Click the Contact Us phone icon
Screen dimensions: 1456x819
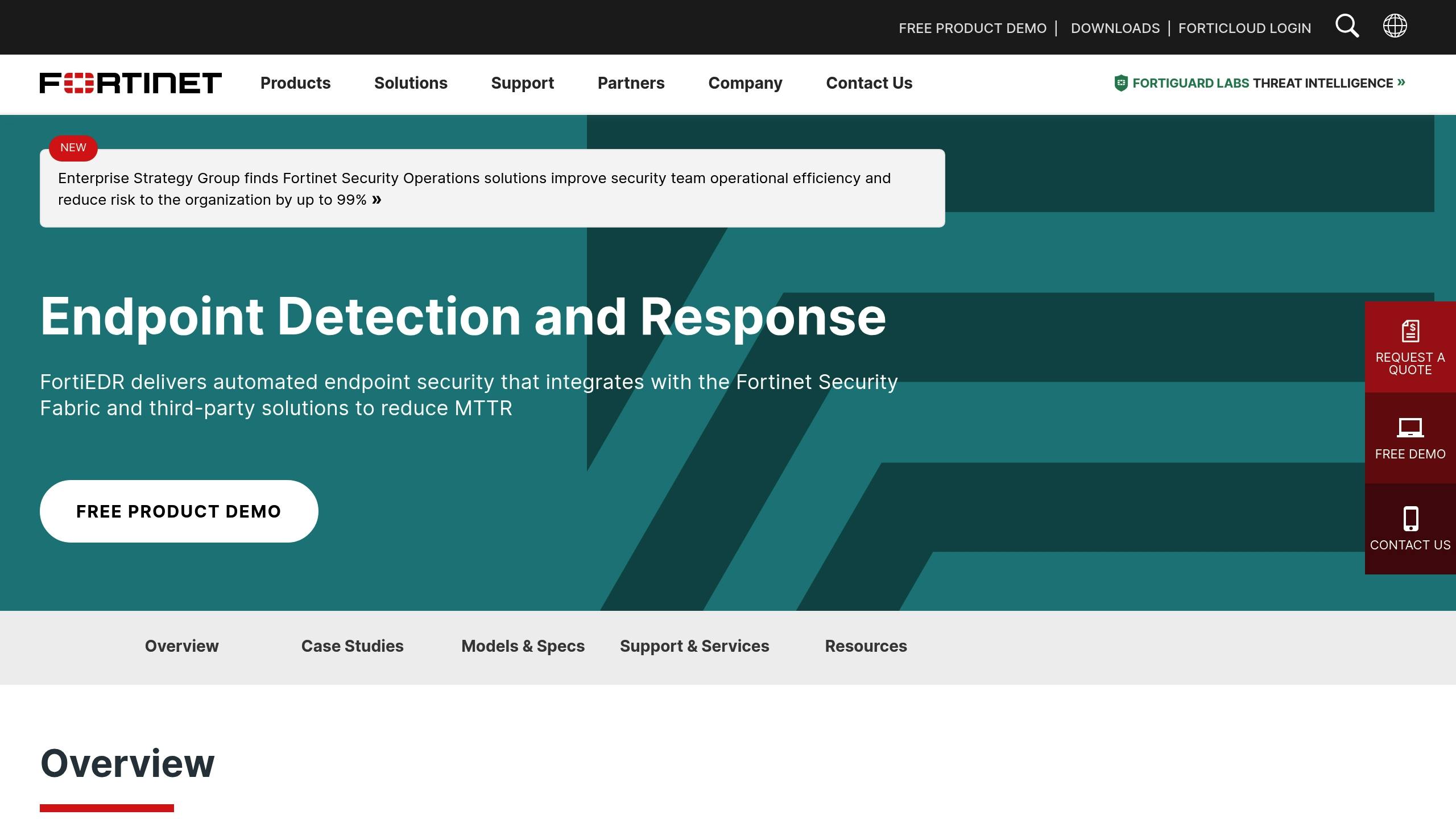(x=1410, y=519)
